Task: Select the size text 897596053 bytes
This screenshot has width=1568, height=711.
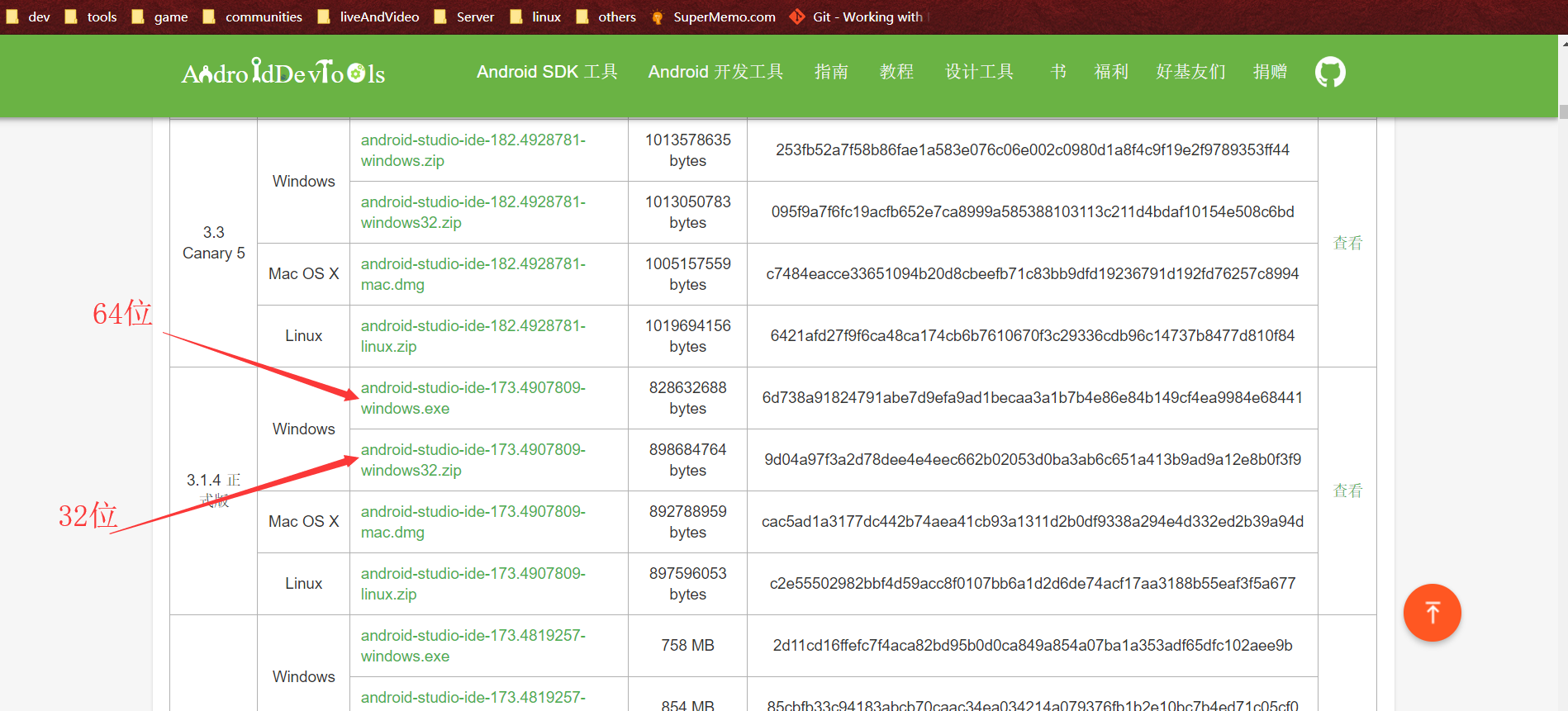Action: click(x=687, y=584)
